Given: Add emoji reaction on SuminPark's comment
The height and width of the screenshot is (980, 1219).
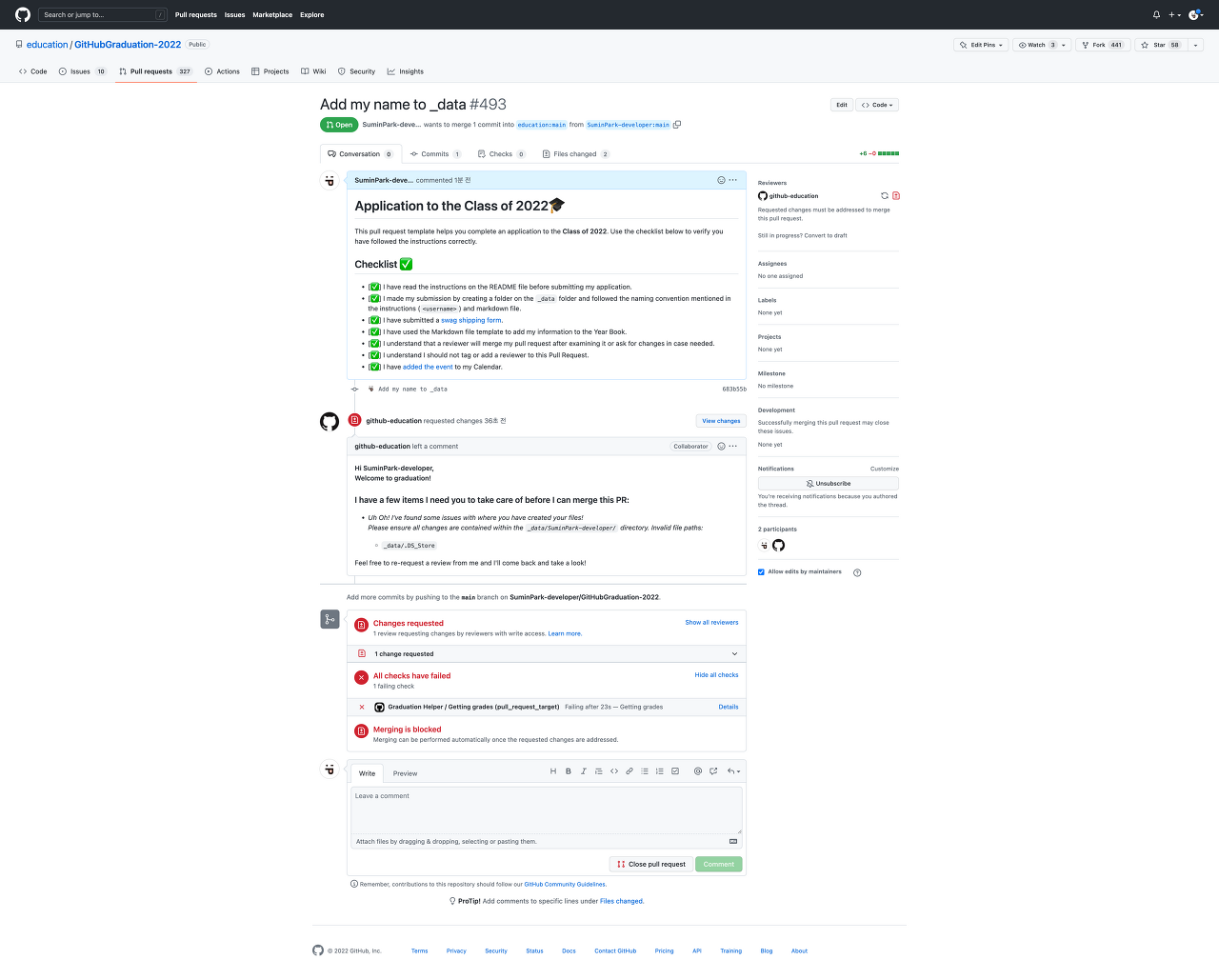Looking at the screenshot, I should click(721, 180).
